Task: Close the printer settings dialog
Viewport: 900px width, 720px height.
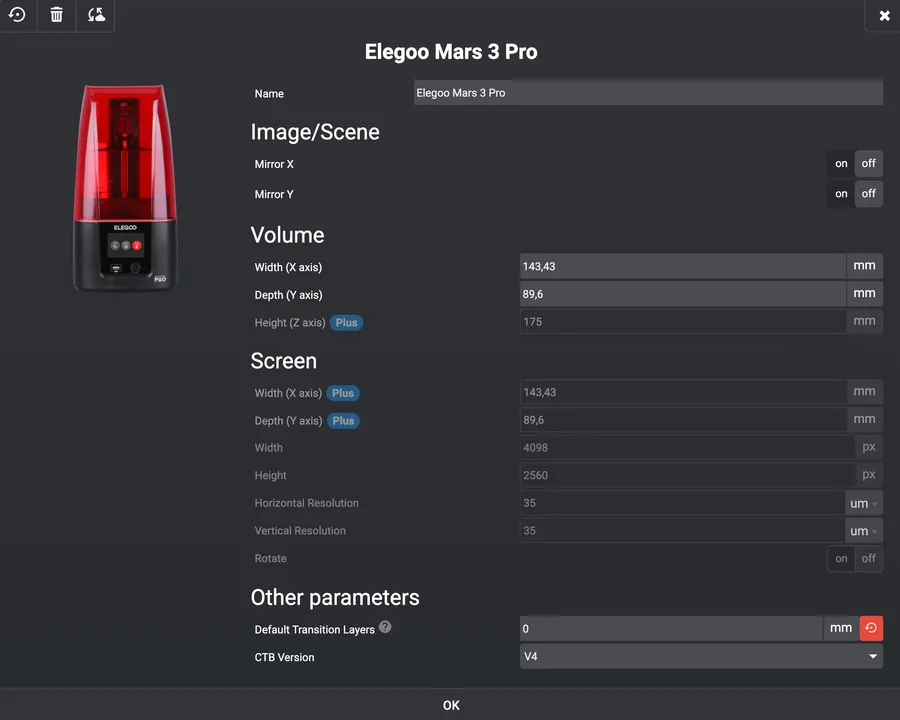Action: coord(884,16)
